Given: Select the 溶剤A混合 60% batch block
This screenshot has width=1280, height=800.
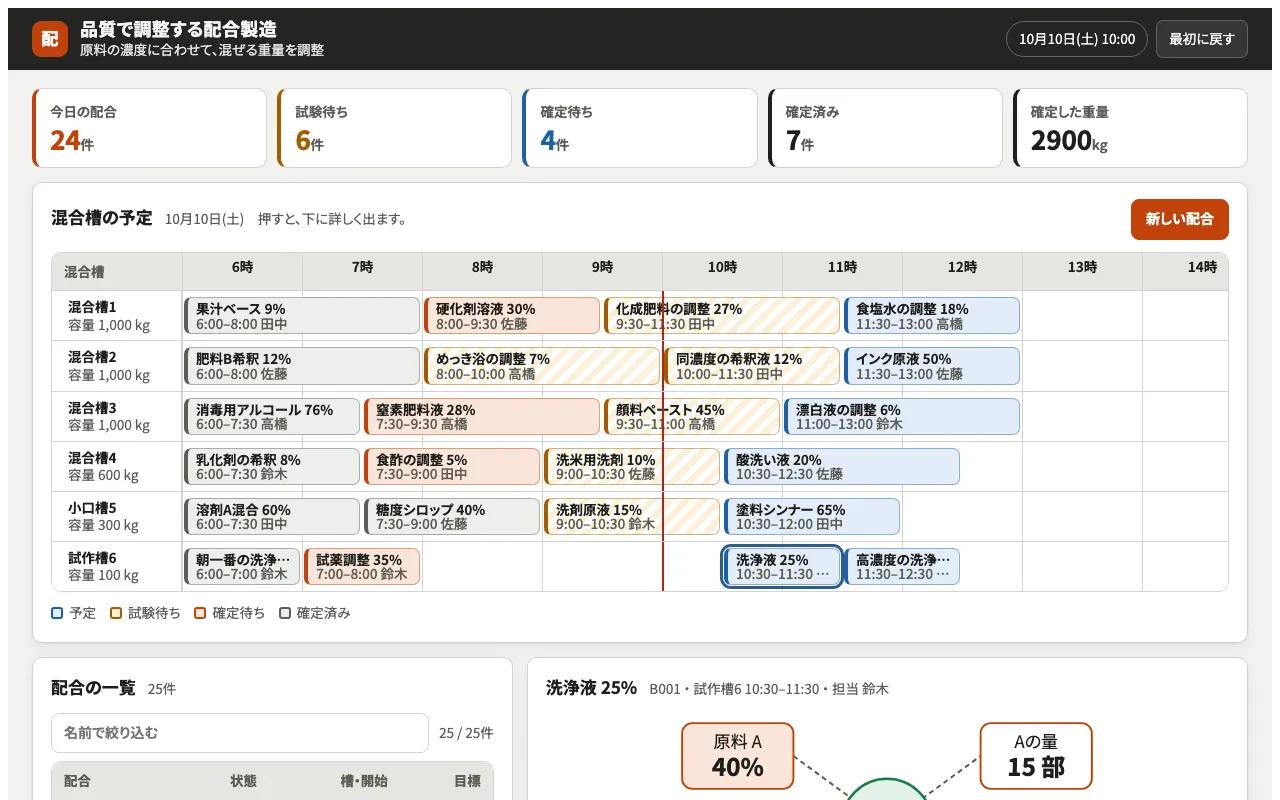Looking at the screenshot, I should (x=272, y=517).
